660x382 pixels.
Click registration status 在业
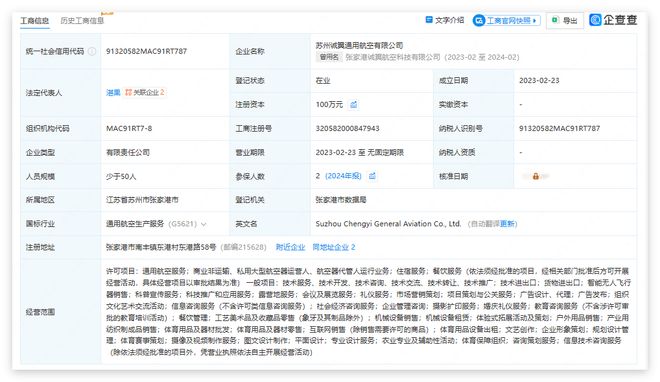(x=323, y=80)
